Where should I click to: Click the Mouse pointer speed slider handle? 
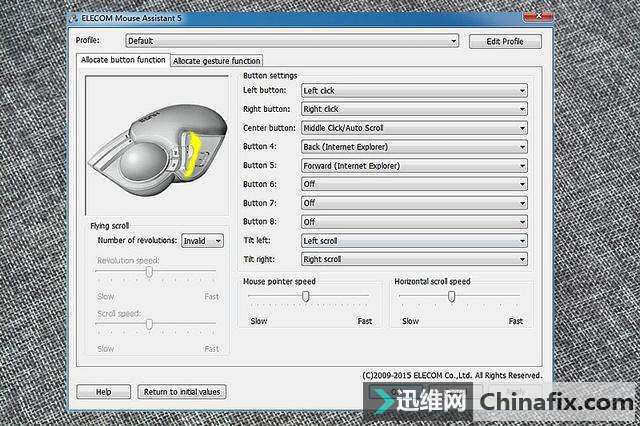[305, 296]
